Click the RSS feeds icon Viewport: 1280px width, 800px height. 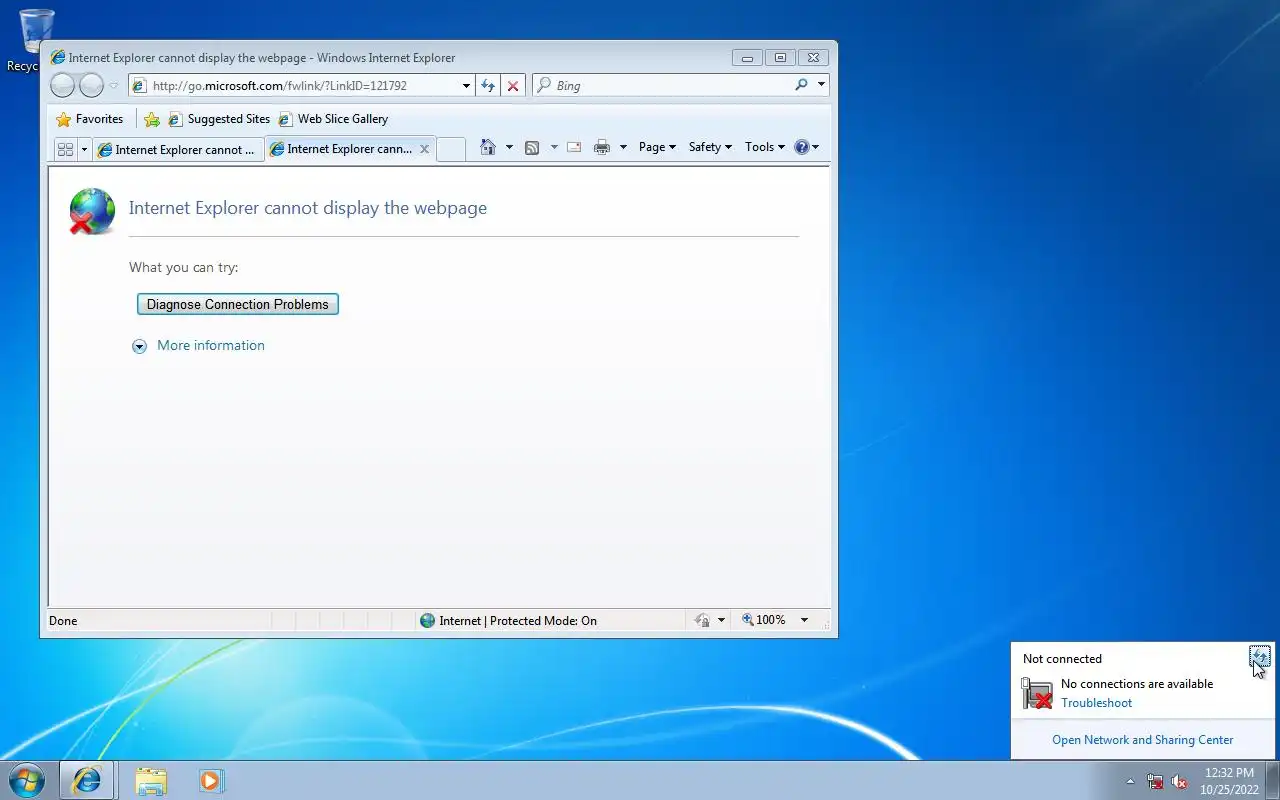pos(532,147)
